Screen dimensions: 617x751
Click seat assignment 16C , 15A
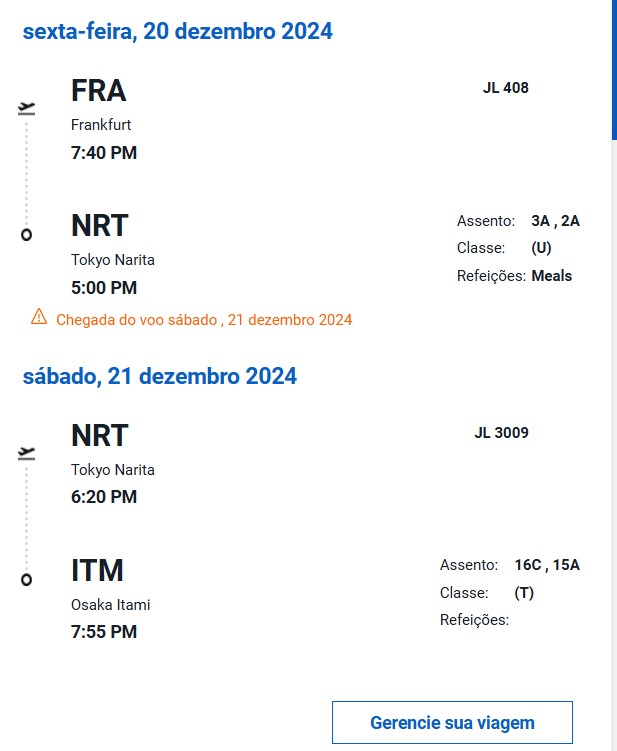(547, 565)
